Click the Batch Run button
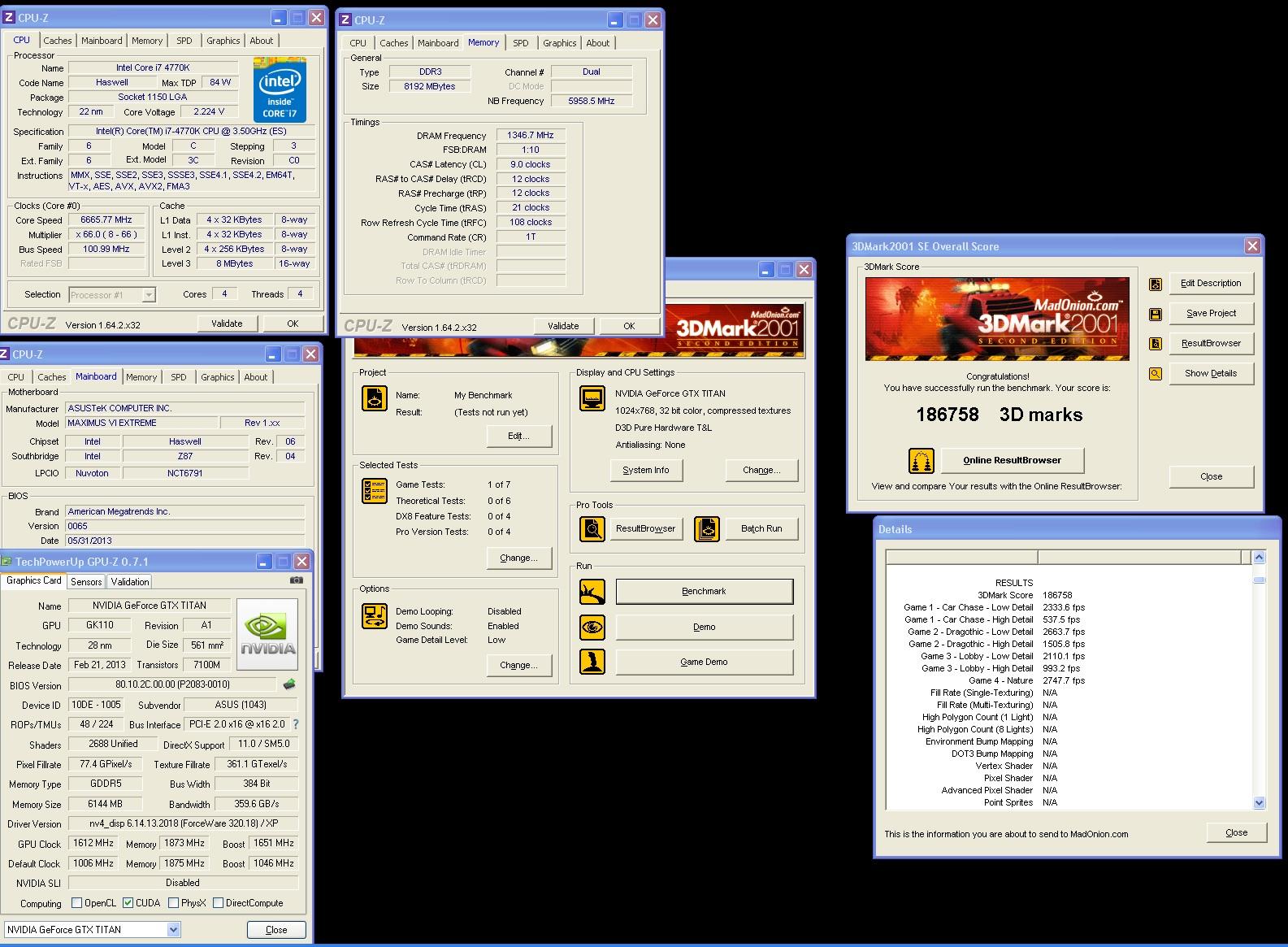The width and height of the screenshot is (1288, 947). tap(761, 528)
